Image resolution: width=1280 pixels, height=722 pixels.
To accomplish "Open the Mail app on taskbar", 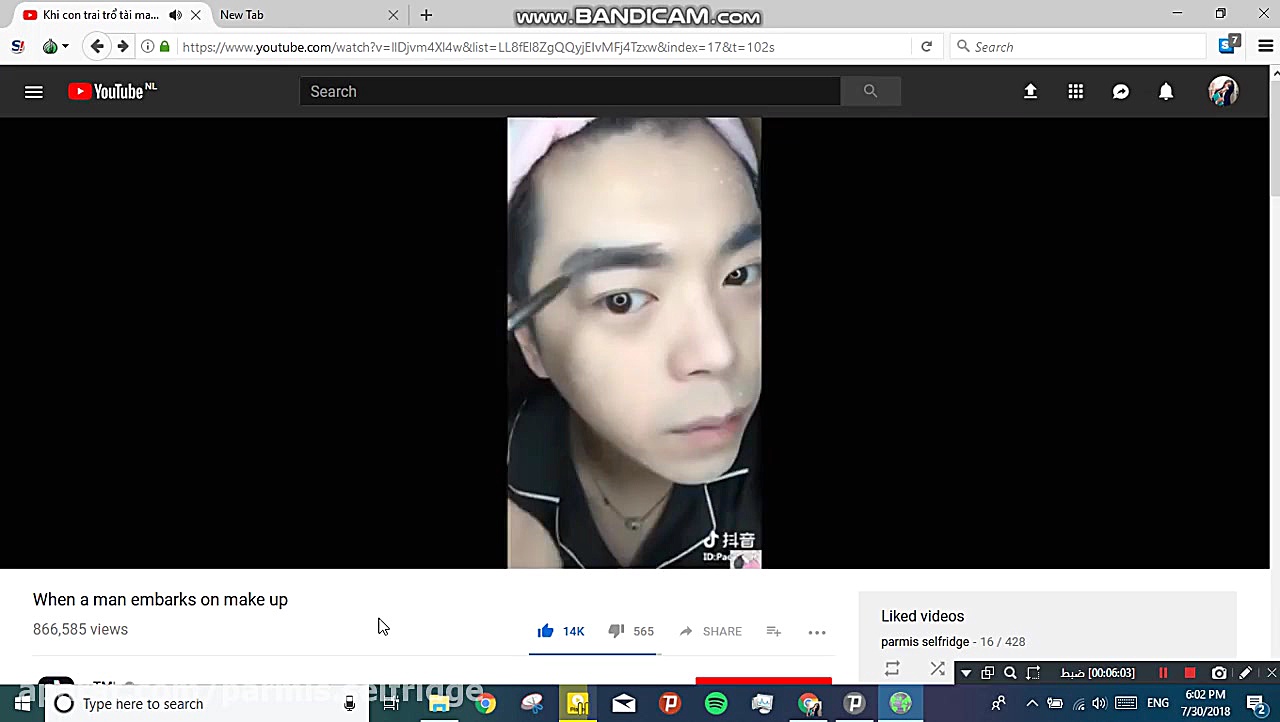I will (x=624, y=704).
